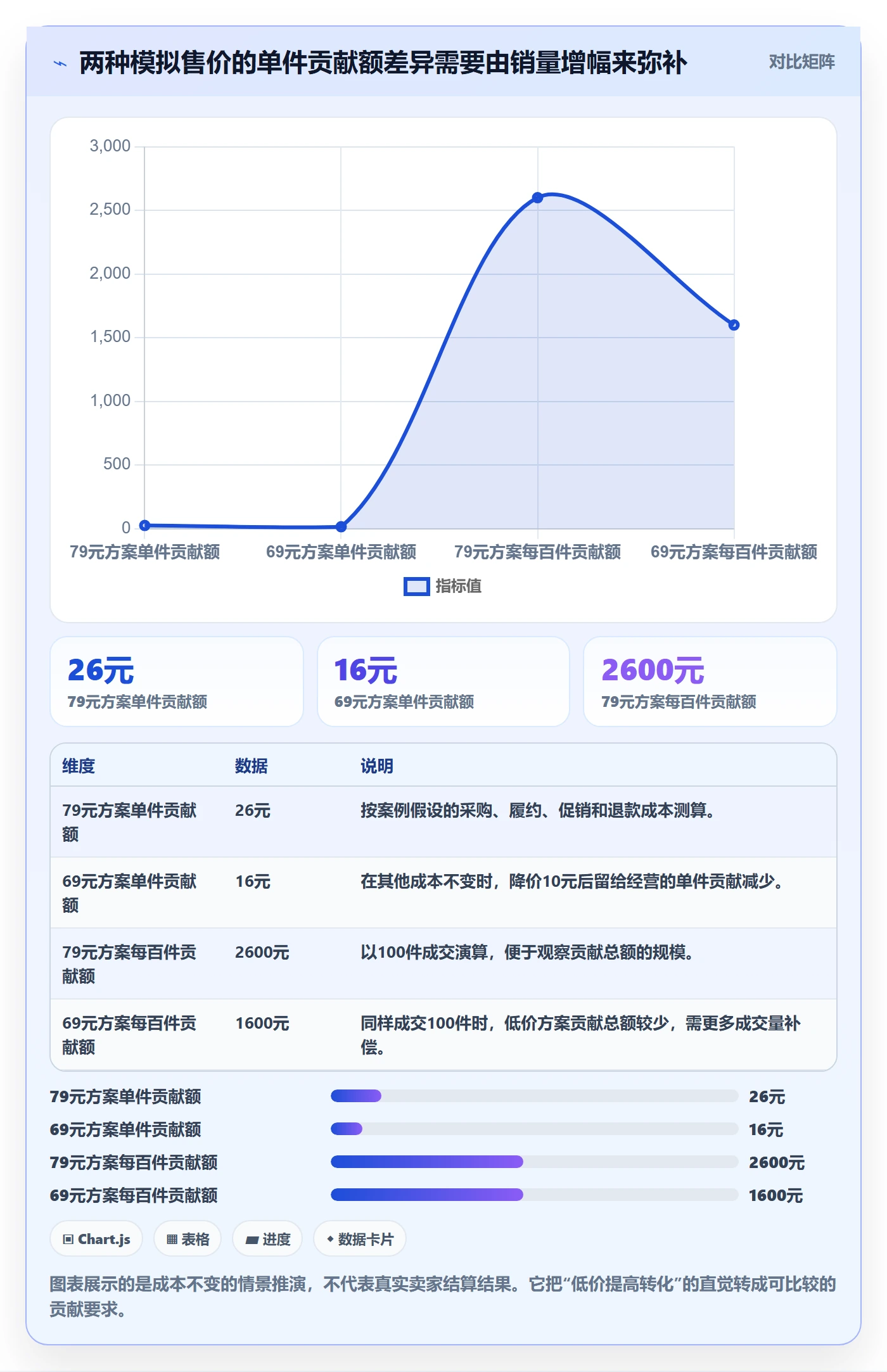Click the table note starting 按案例假设的采购
The height and width of the screenshot is (1372, 887).
tap(538, 810)
